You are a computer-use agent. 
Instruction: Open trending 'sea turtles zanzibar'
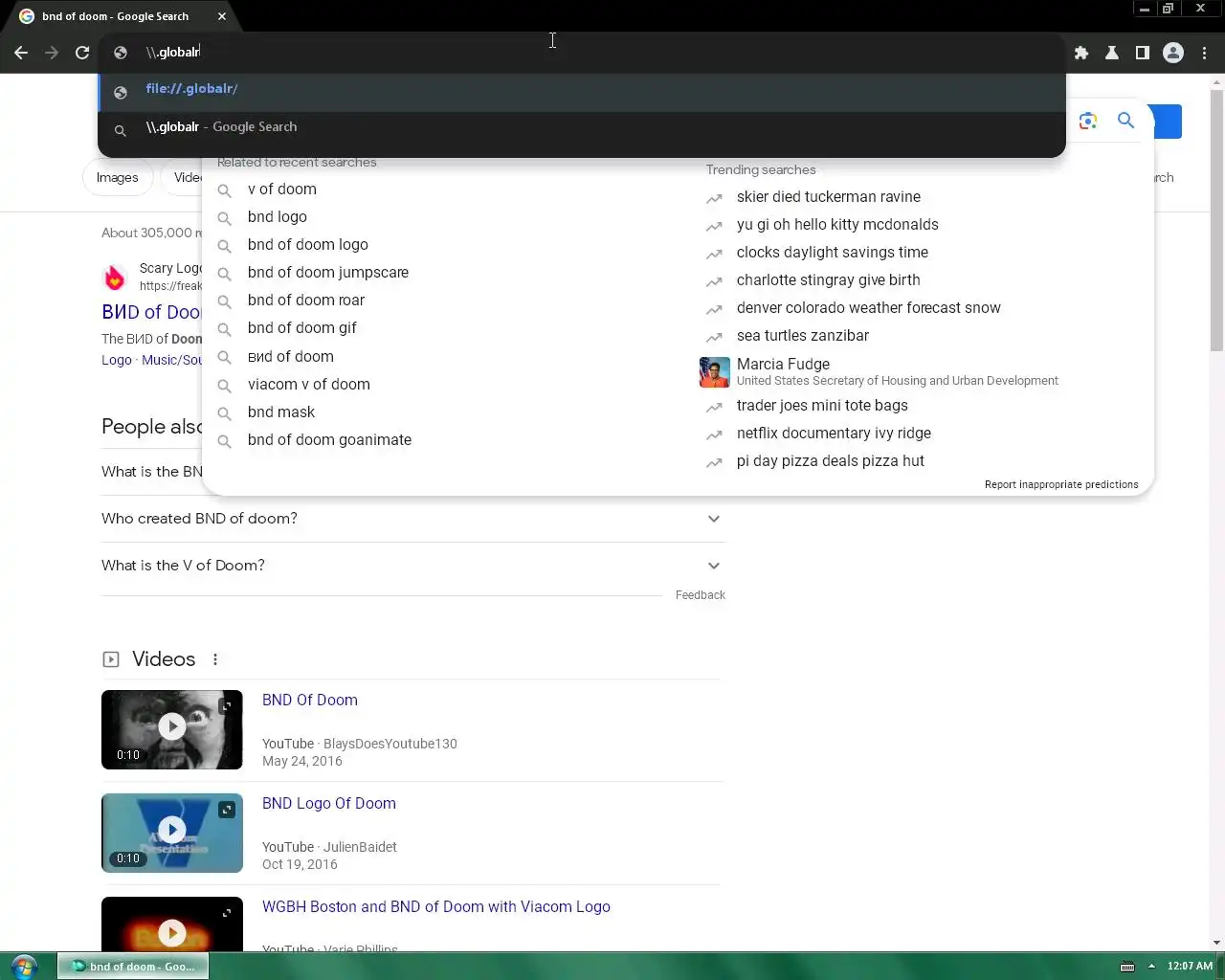(803, 336)
